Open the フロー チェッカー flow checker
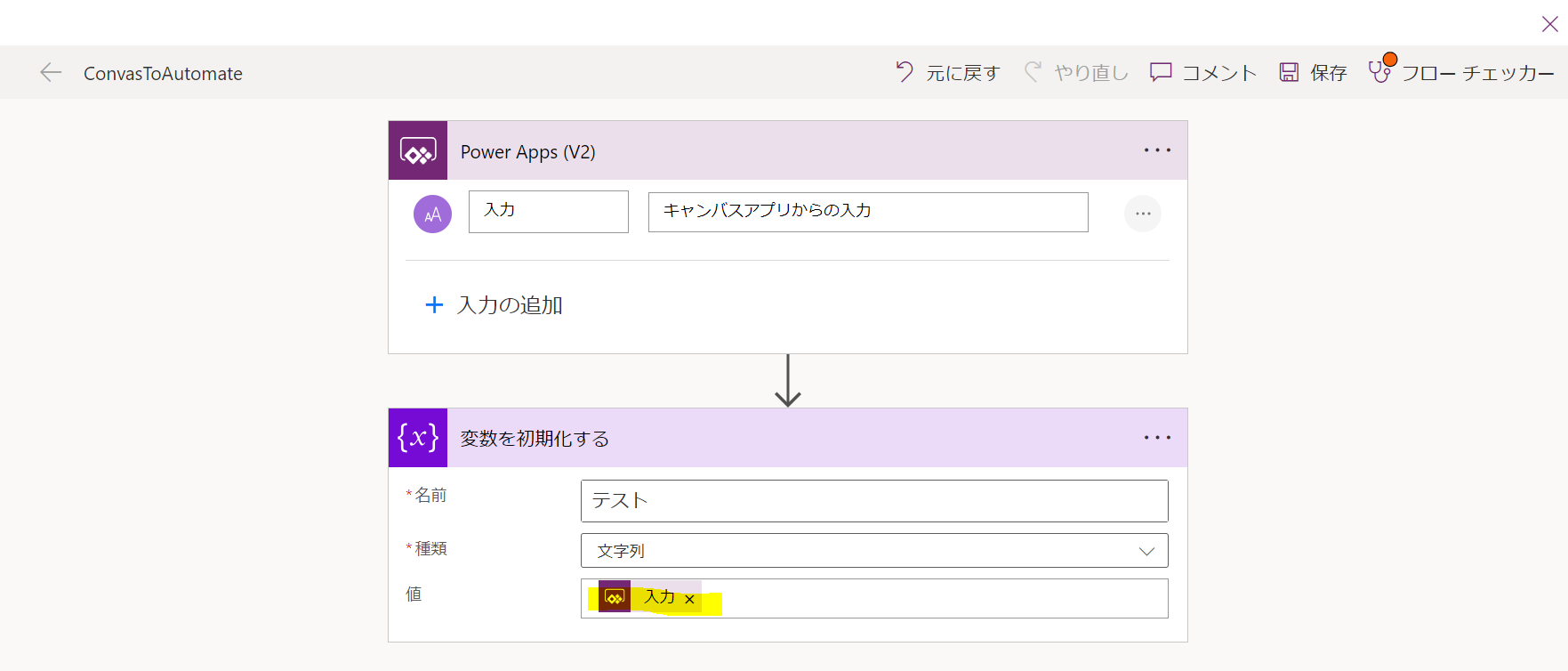Screen dimensions: 1568x671 pos(1461,72)
